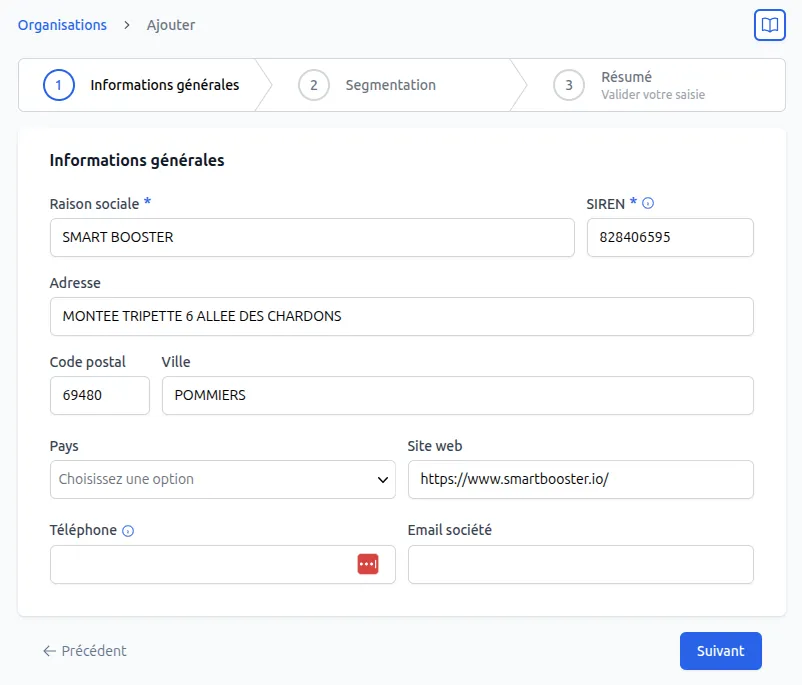Viewport: 802px width, 685px height.
Task: Open the documentation book icon top right
Action: pos(769,25)
